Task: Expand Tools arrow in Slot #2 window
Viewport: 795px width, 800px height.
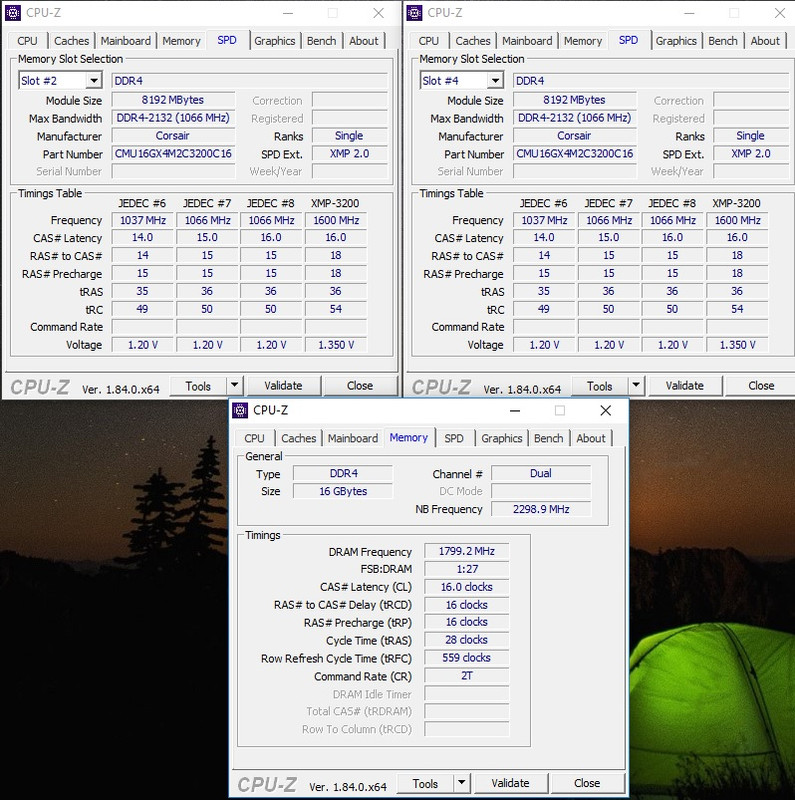Action: [234, 385]
